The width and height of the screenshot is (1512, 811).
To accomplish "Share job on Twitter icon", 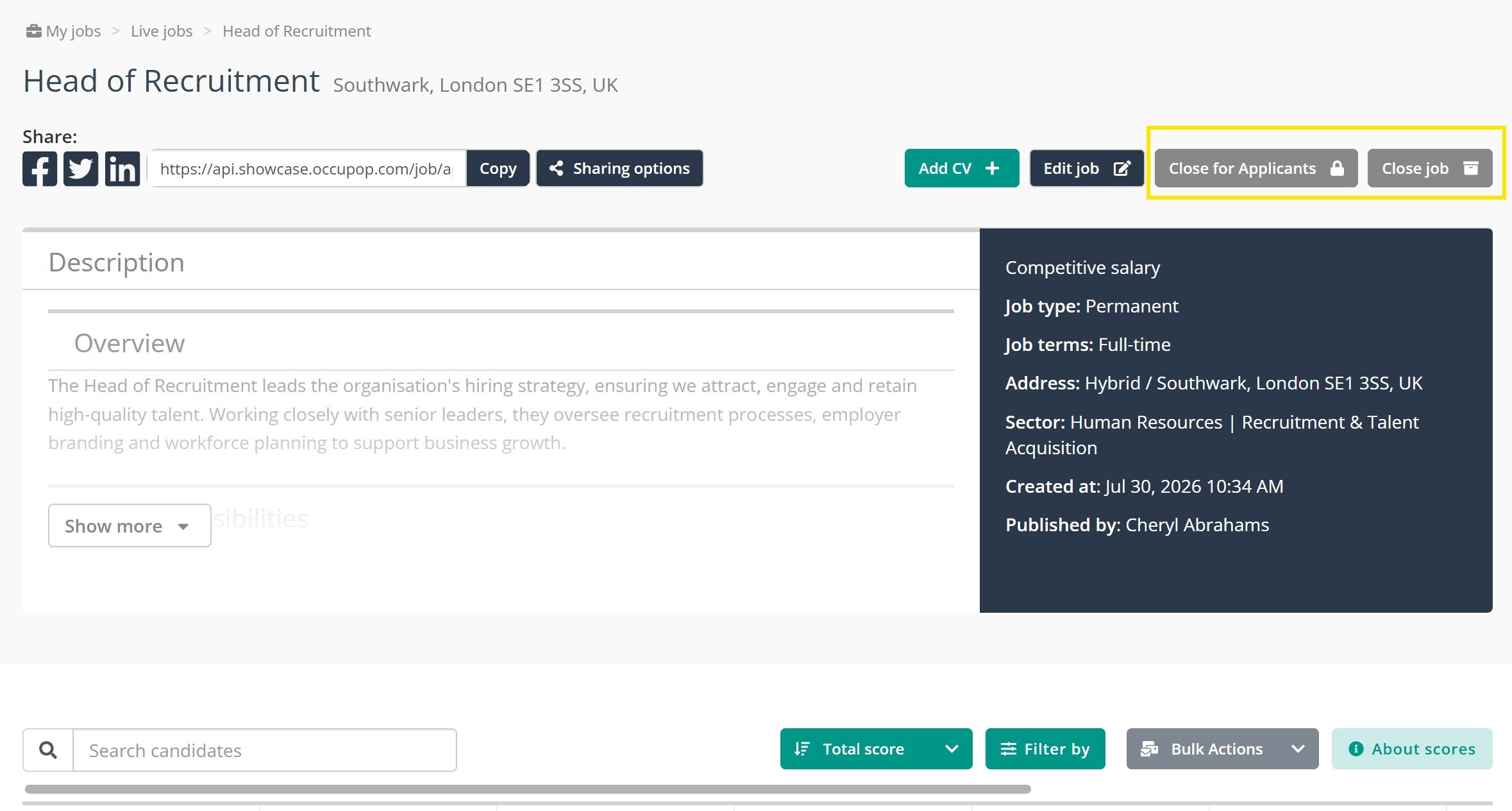I will click(x=81, y=169).
